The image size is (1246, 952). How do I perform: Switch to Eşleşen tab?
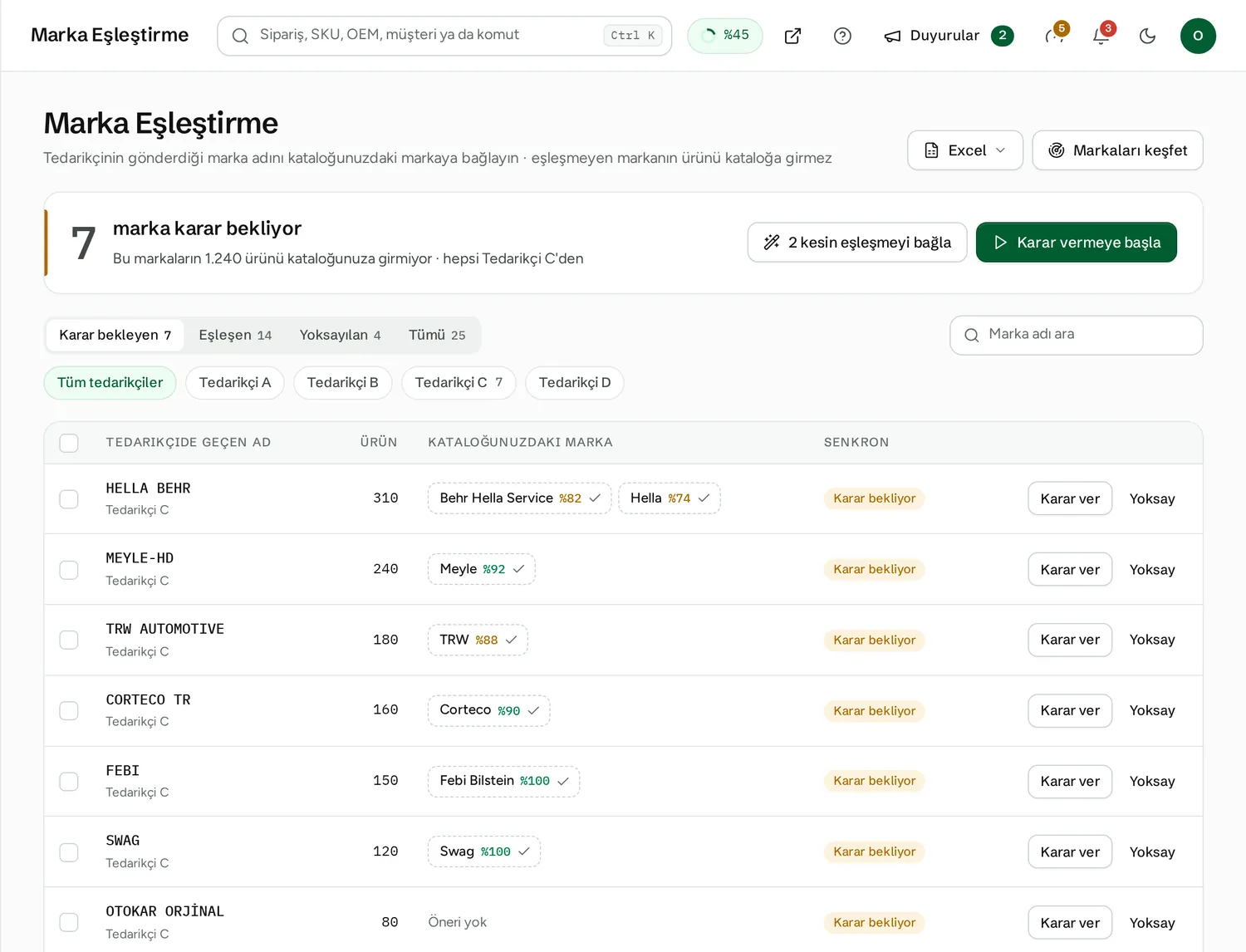click(235, 335)
